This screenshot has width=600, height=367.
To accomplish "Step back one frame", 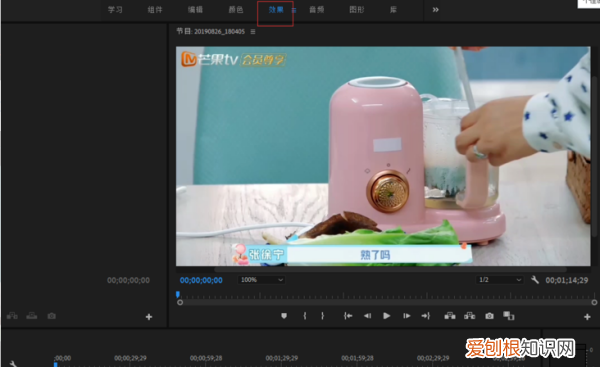I will [367, 316].
